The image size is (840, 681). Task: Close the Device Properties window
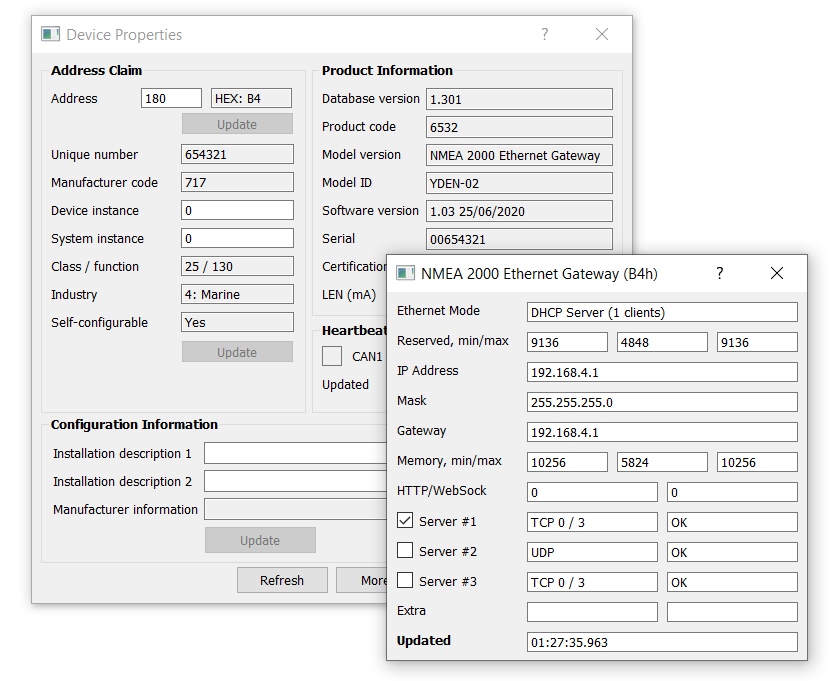point(602,34)
